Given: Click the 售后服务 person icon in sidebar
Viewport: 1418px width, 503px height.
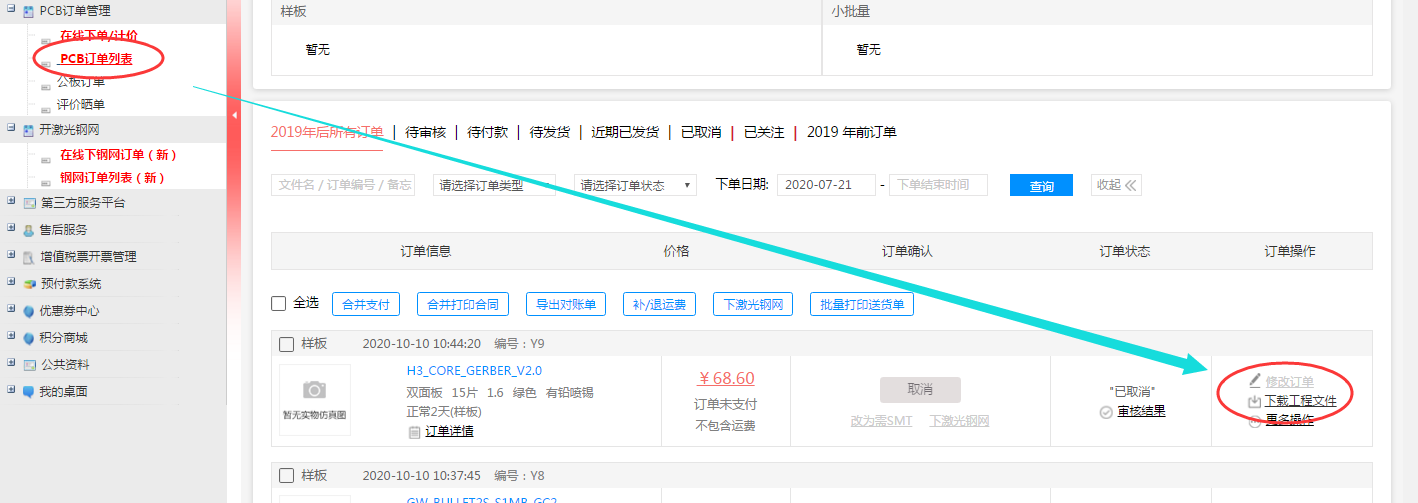Looking at the screenshot, I should [29, 230].
